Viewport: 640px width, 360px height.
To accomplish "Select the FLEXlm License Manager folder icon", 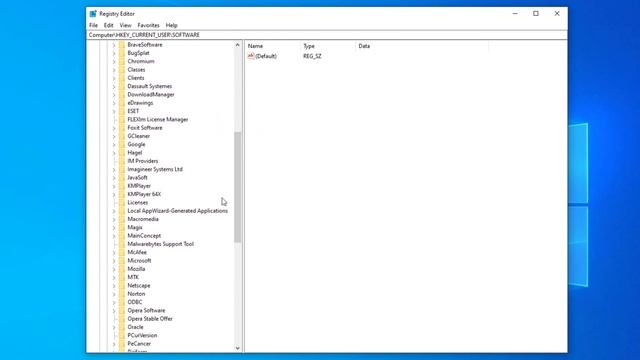I will [122, 119].
